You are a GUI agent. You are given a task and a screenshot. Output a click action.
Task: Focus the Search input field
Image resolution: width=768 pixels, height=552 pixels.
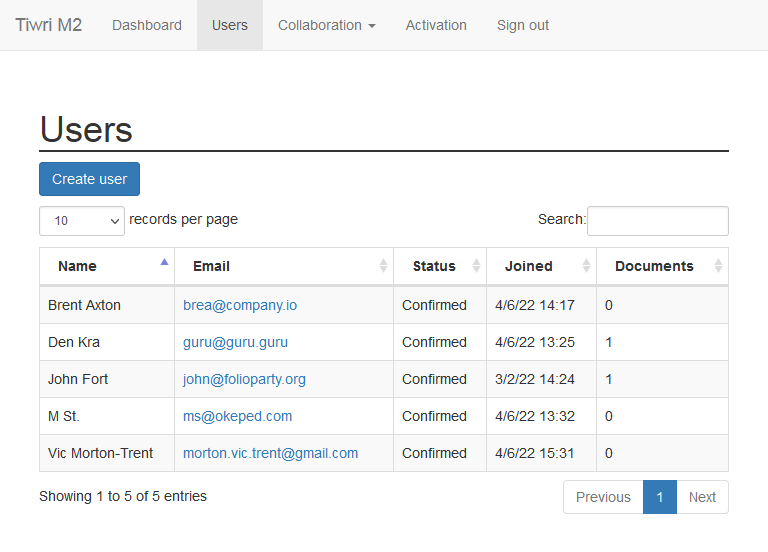(657, 220)
